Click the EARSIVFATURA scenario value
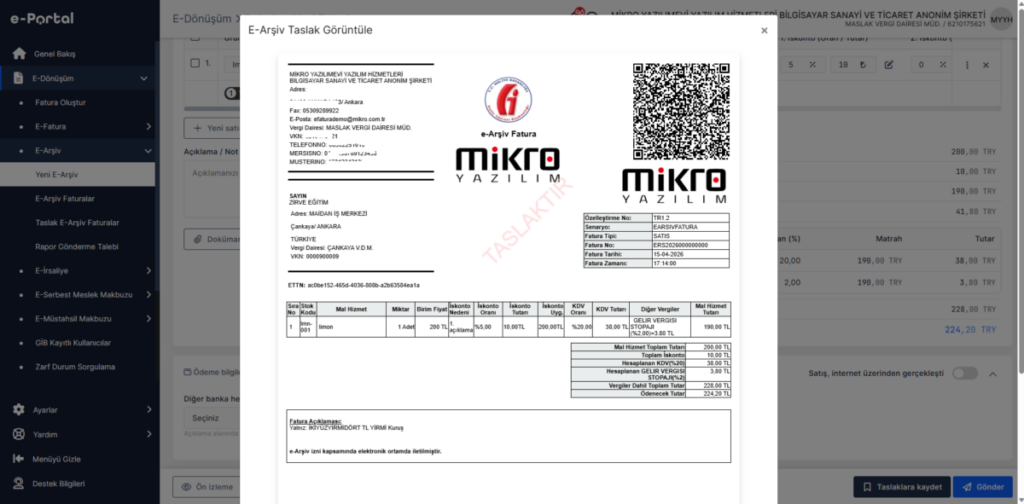The height and width of the screenshot is (504, 1024). 675,227
